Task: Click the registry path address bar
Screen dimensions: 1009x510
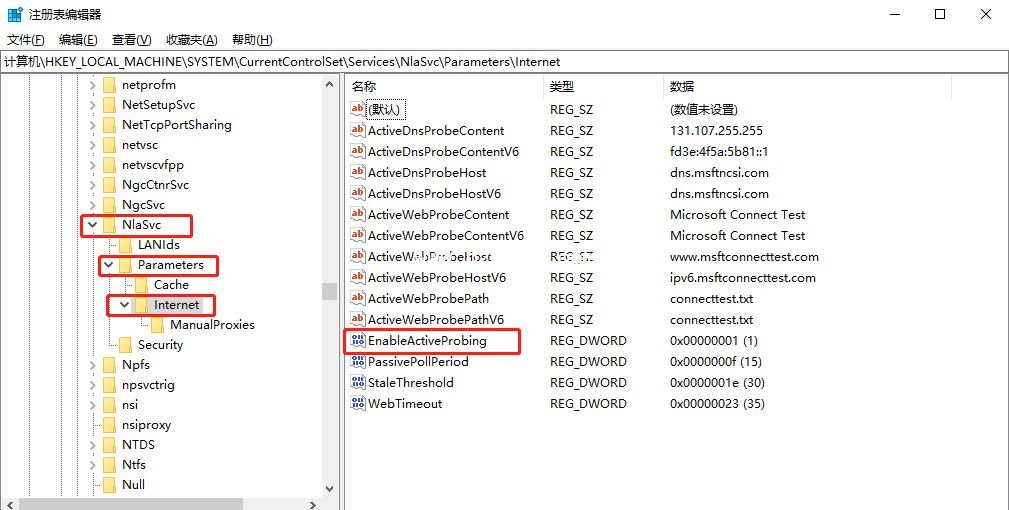Action: tap(504, 62)
